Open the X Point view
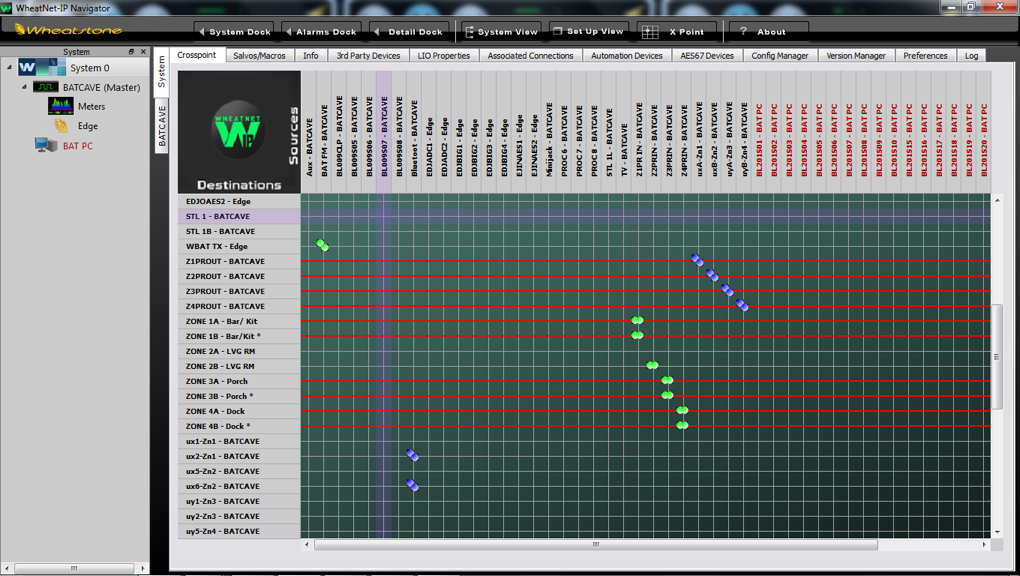1020x576 pixels. 677,31
